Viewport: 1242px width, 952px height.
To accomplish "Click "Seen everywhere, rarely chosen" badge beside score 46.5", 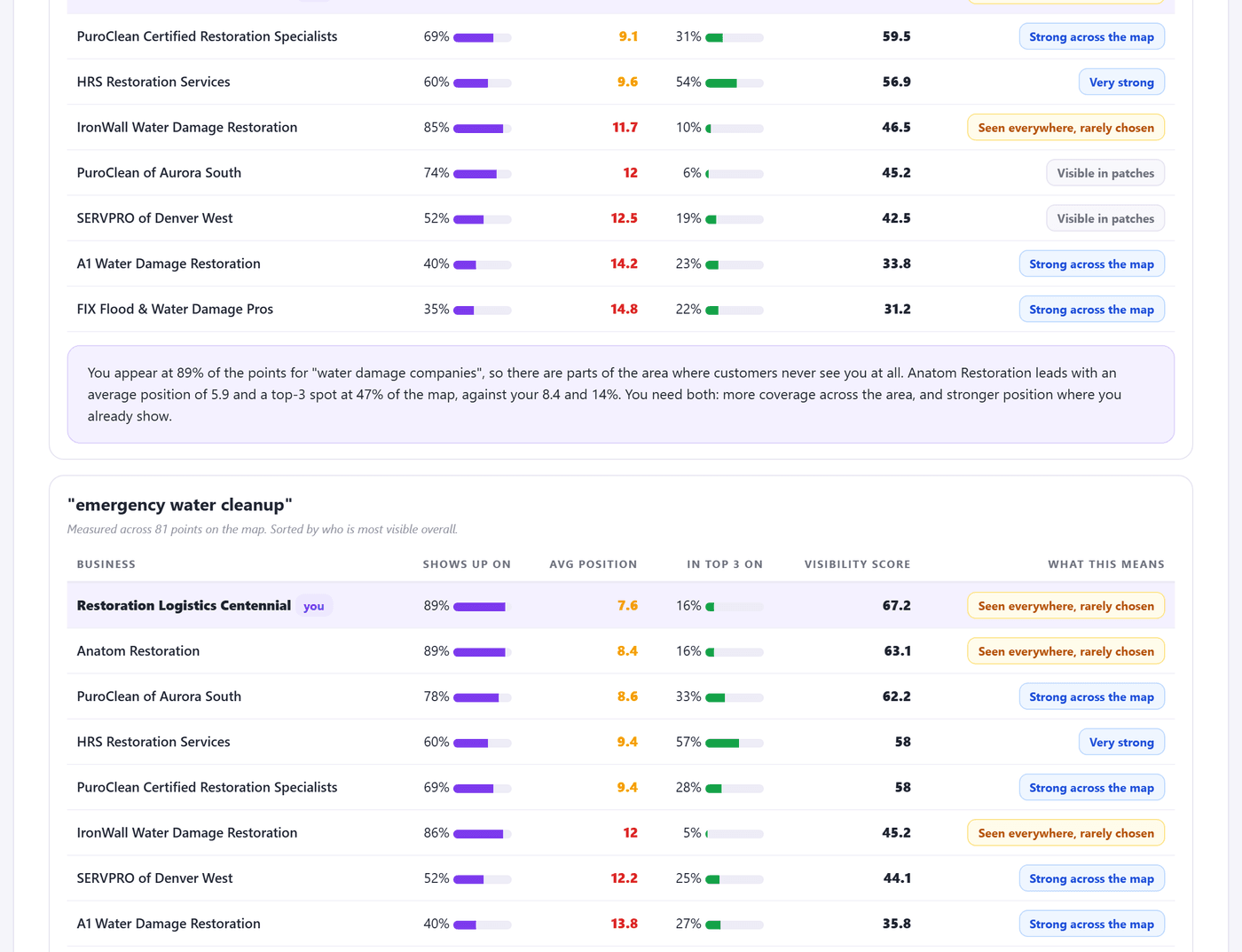I will click(1065, 128).
